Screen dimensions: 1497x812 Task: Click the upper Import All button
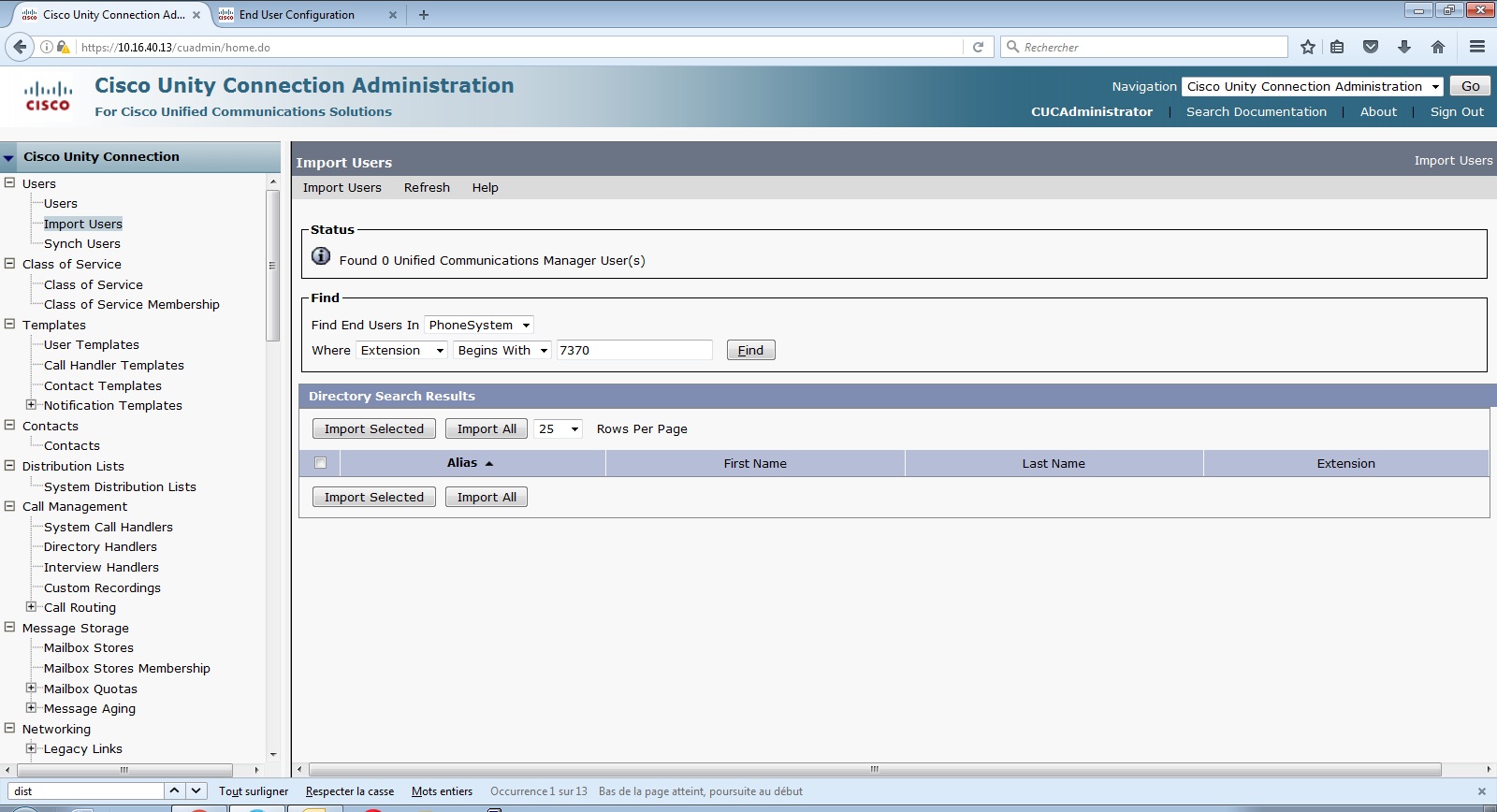[487, 428]
